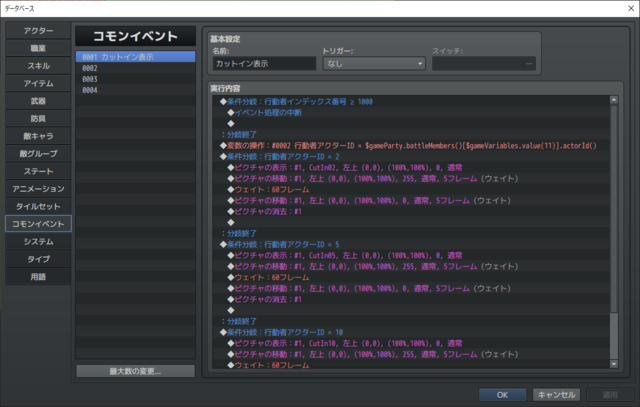Click the キャンセル button
Viewport: 640px width, 407px height.
pos(556,395)
